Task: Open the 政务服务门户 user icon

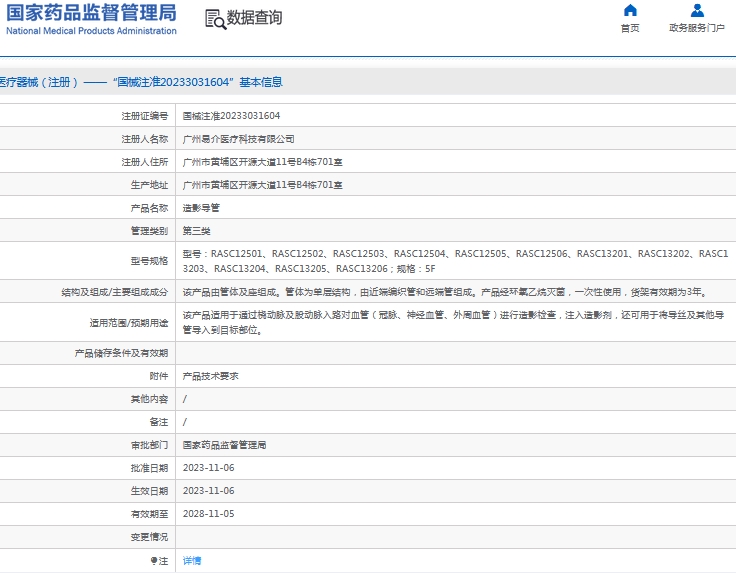Action: pos(697,10)
